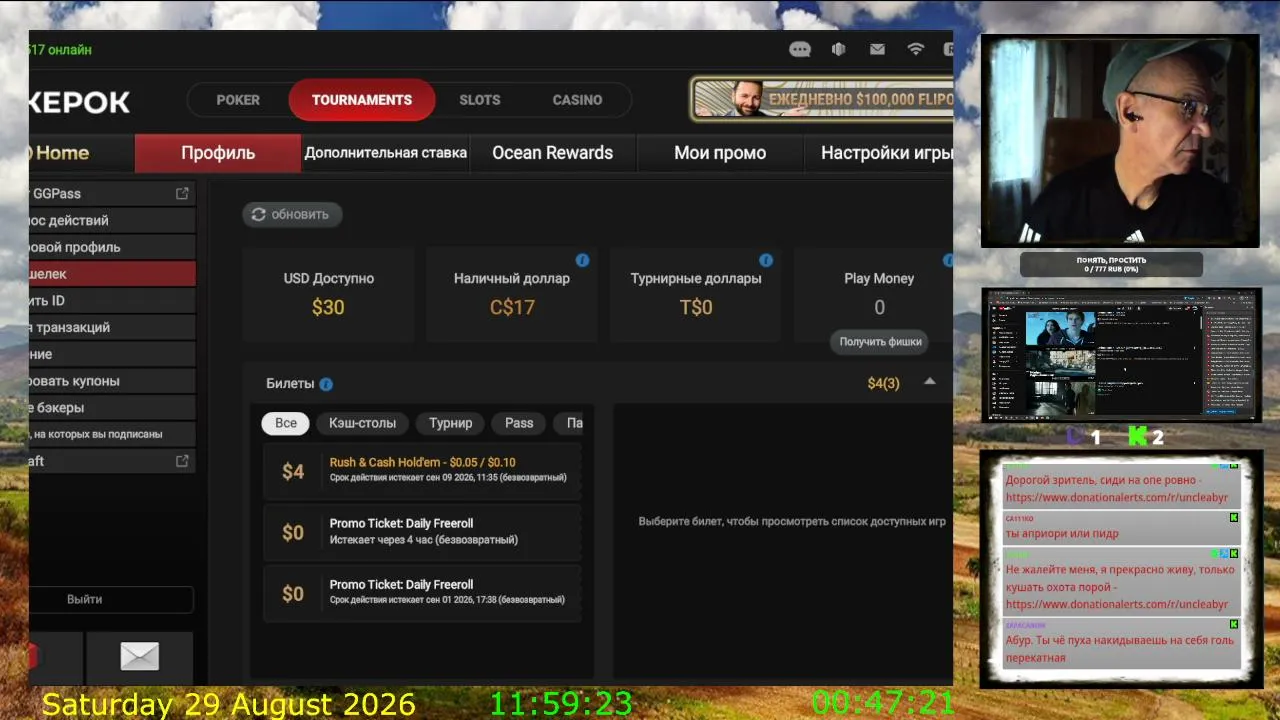Open the sidebar item ending in 'ровой профиль'
The width and height of the screenshot is (1280, 720).
coord(112,247)
